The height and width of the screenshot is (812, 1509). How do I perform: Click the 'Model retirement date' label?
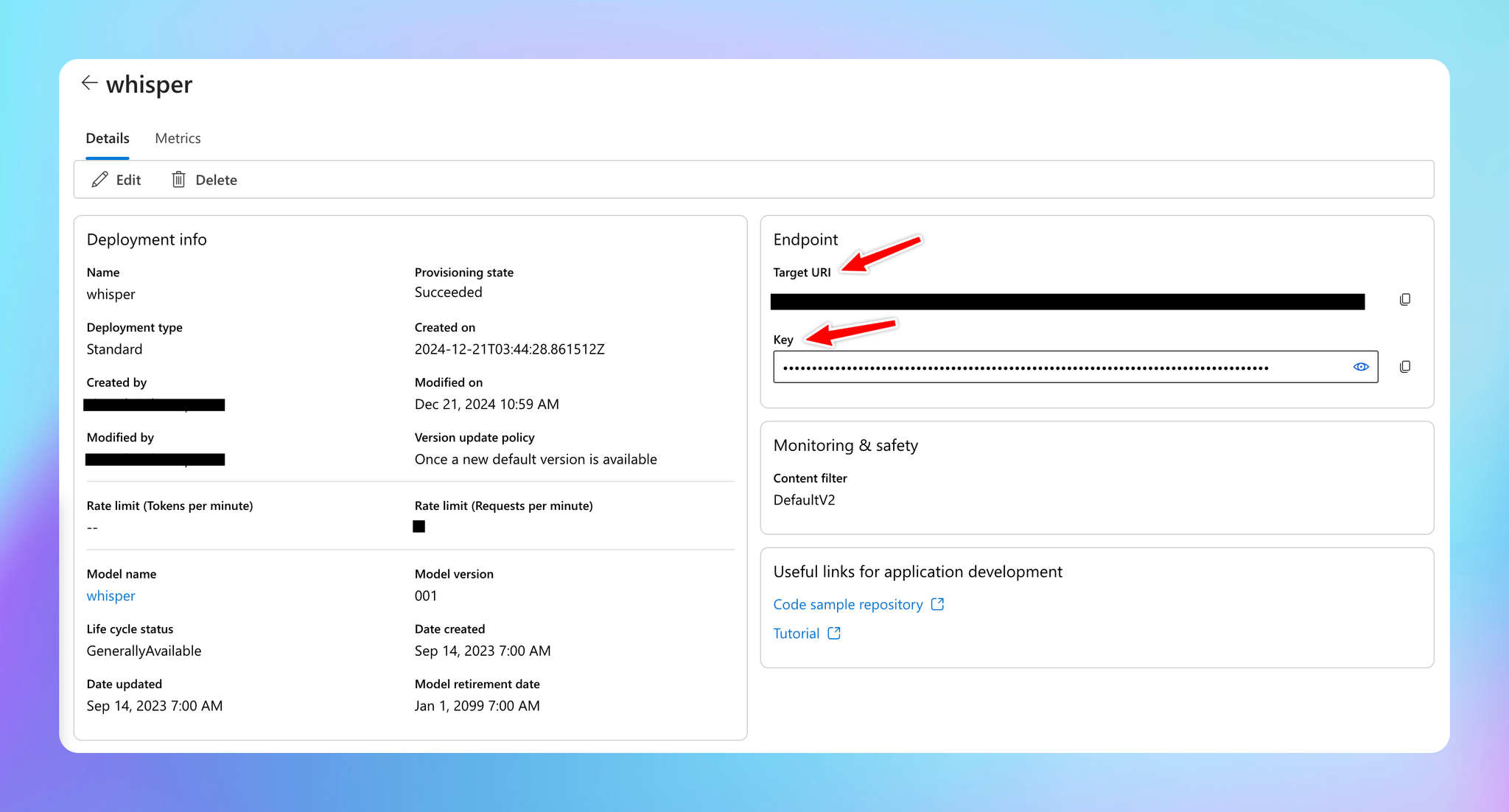click(x=477, y=684)
